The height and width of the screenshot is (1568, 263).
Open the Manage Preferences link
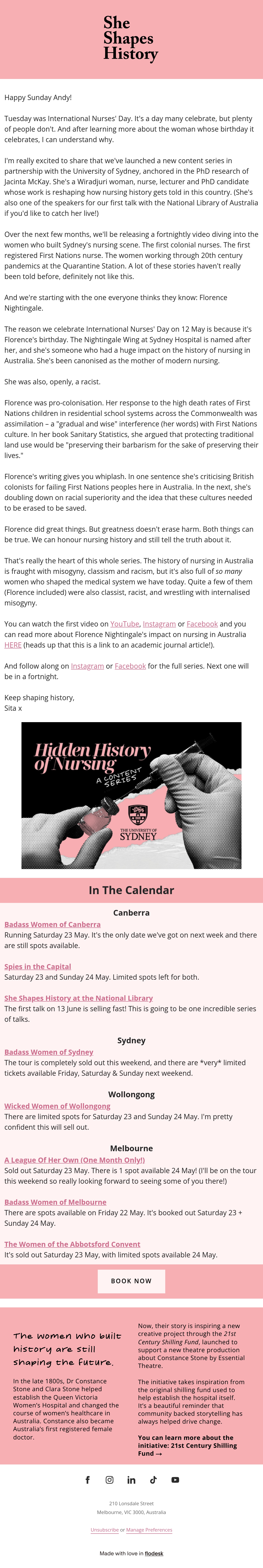(x=149, y=1530)
